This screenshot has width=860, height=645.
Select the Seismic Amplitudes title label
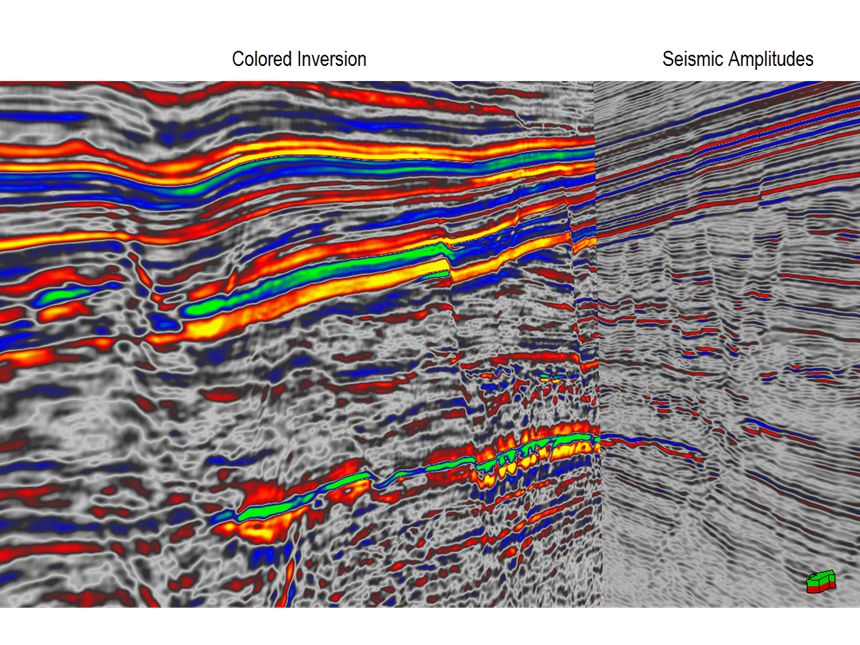737,59
